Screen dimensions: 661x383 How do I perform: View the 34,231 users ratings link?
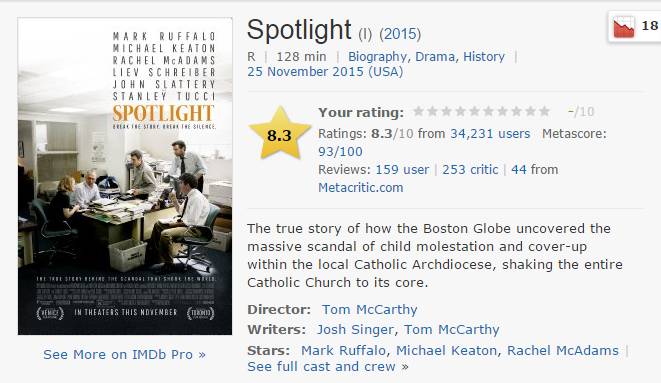coord(490,134)
